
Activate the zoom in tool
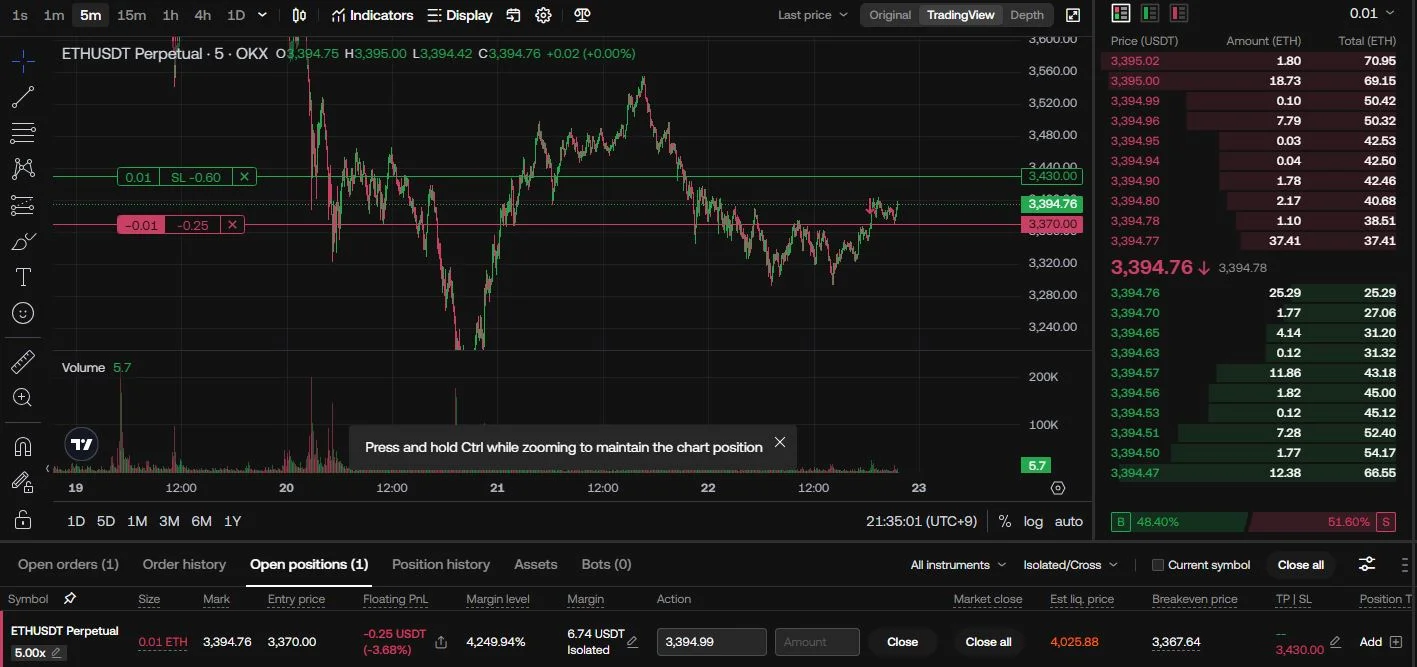[x=23, y=397]
